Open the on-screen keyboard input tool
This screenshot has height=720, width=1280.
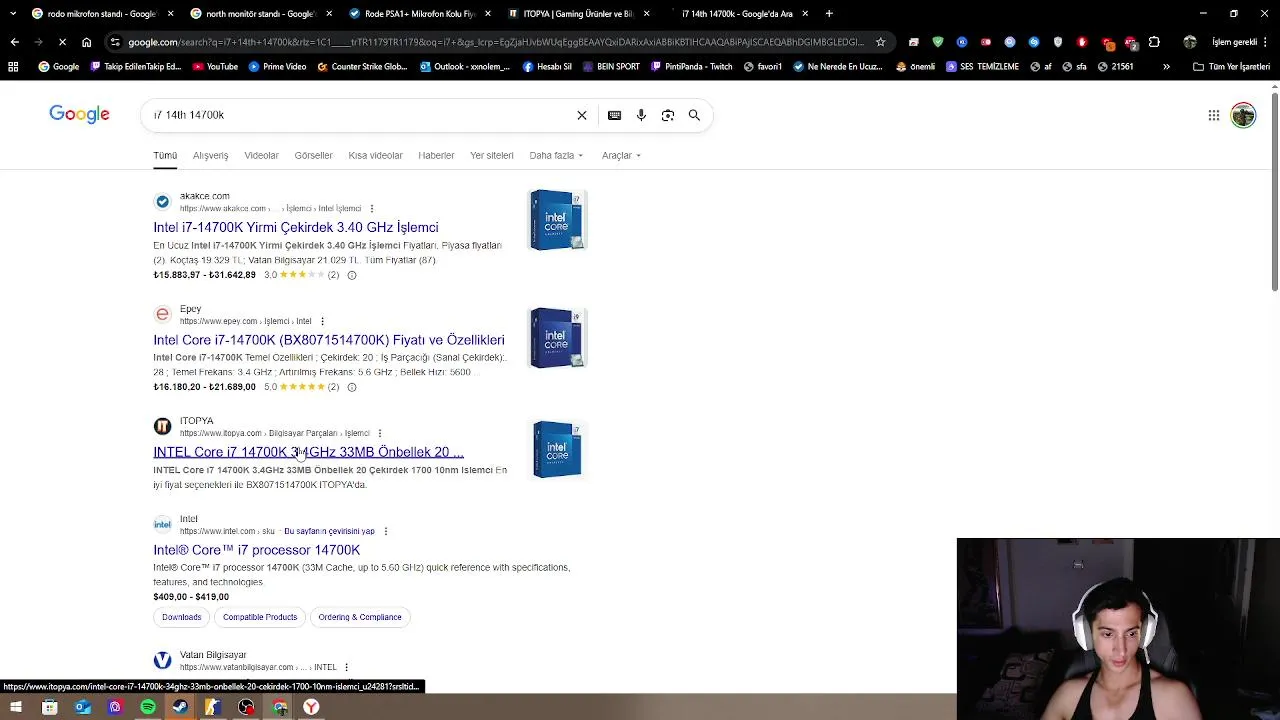614,115
